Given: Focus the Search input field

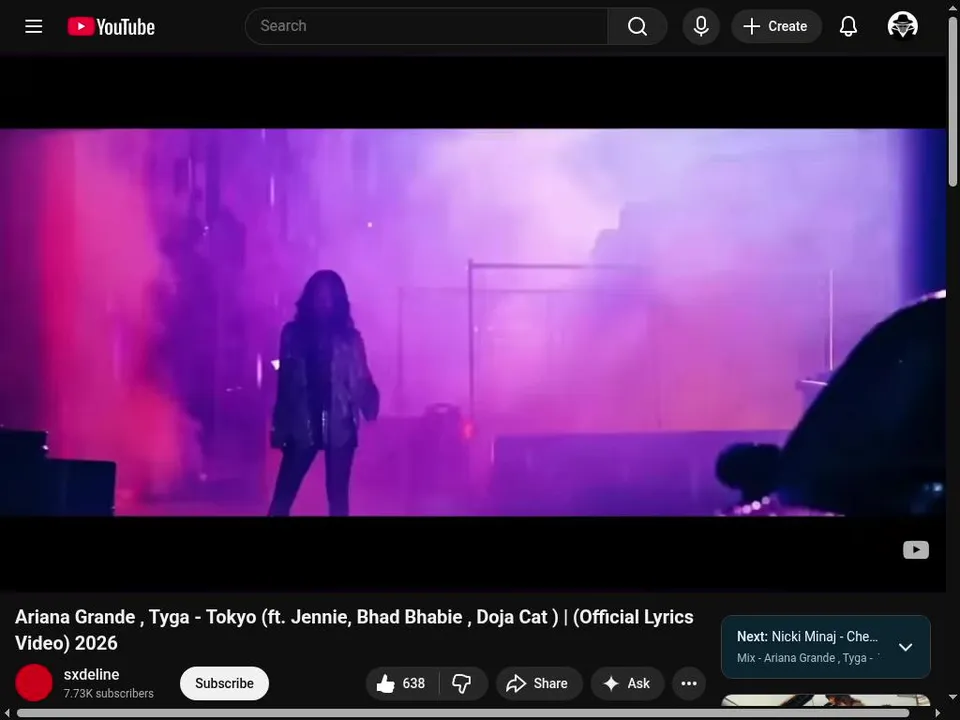Looking at the screenshot, I should coord(427,26).
